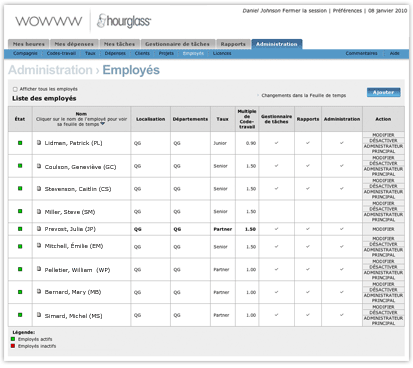The image size is (413, 368).
Task: Click the red Employés inactifs legend square
Action: coord(13,346)
